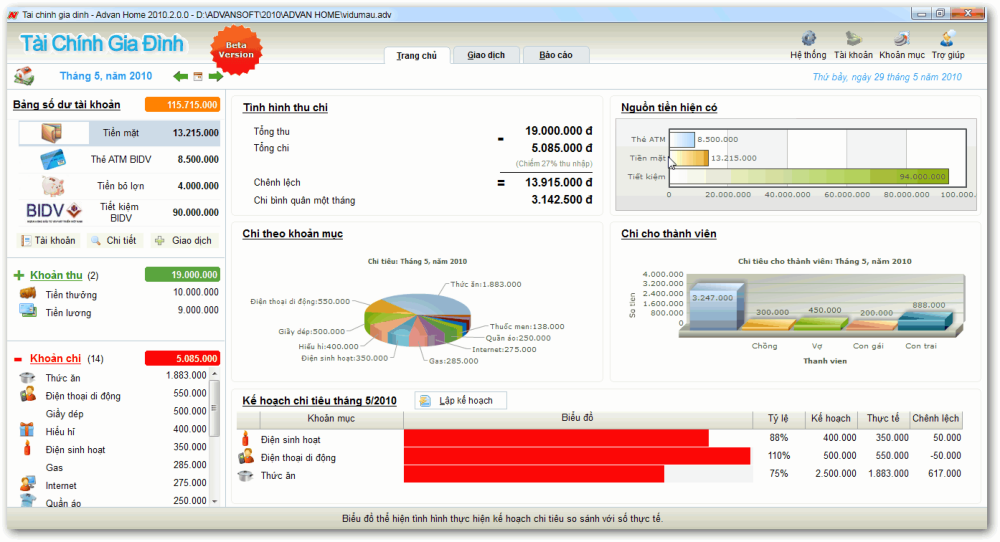Go to previous month with green left arrow

(x=180, y=77)
